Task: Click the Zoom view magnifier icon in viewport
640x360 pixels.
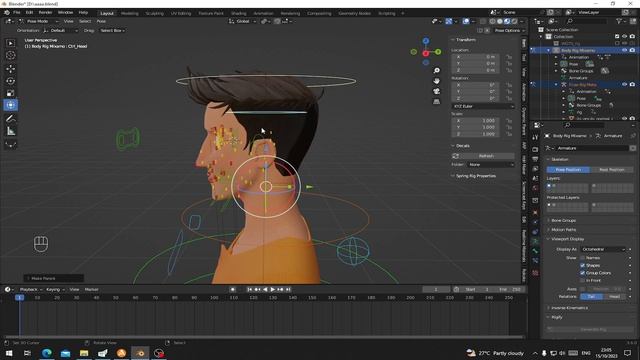Action: click(437, 71)
